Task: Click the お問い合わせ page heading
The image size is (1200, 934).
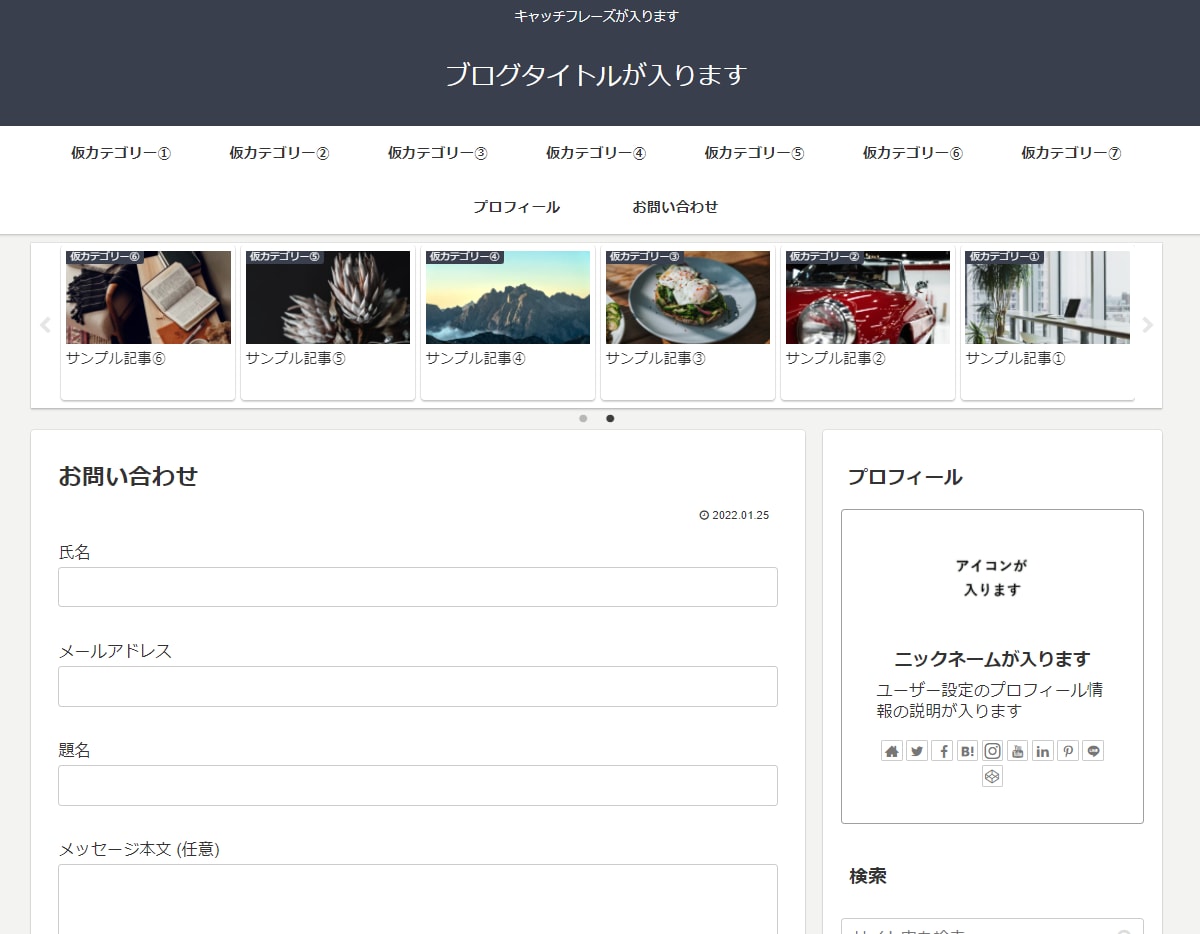Action: pyautogui.click(x=128, y=476)
